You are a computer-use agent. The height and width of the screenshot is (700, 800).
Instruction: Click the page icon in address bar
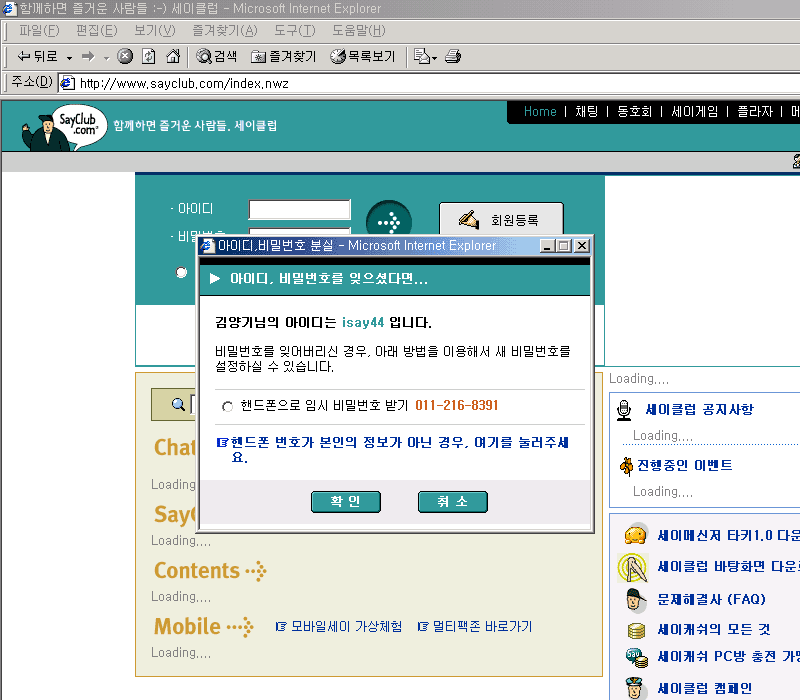(68, 83)
